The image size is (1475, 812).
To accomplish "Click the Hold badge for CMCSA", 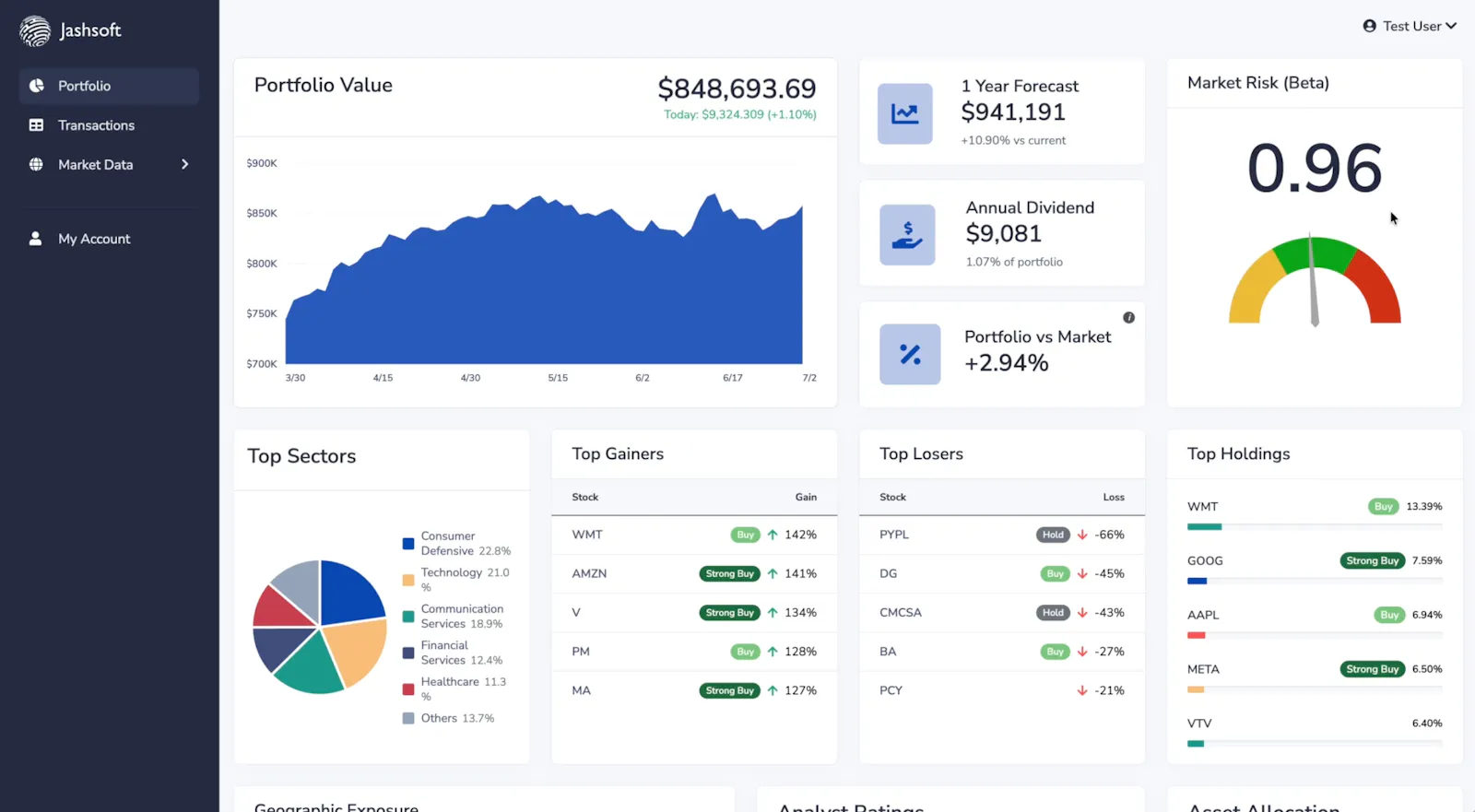I will click(1053, 613).
